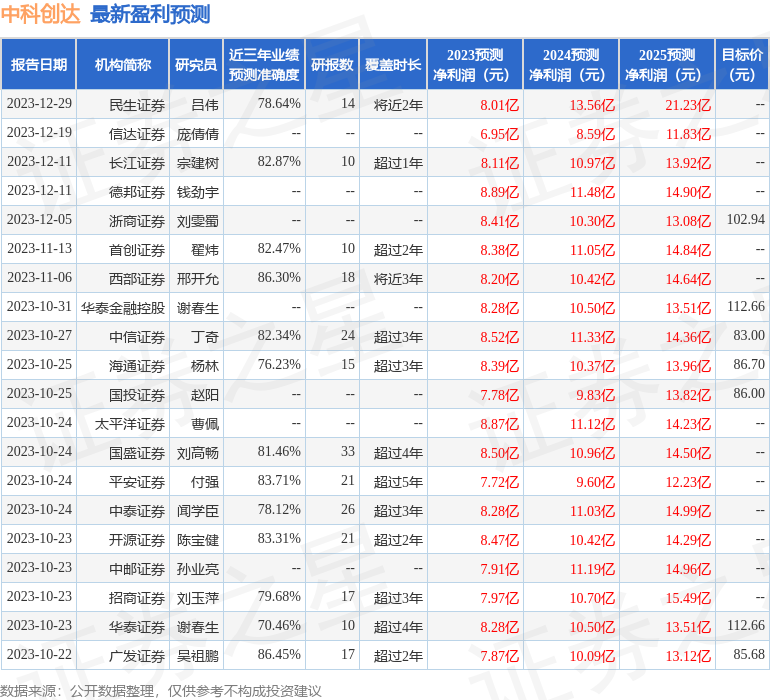The width and height of the screenshot is (770, 700).
Task: Click target price 86.70
Action: (749, 364)
